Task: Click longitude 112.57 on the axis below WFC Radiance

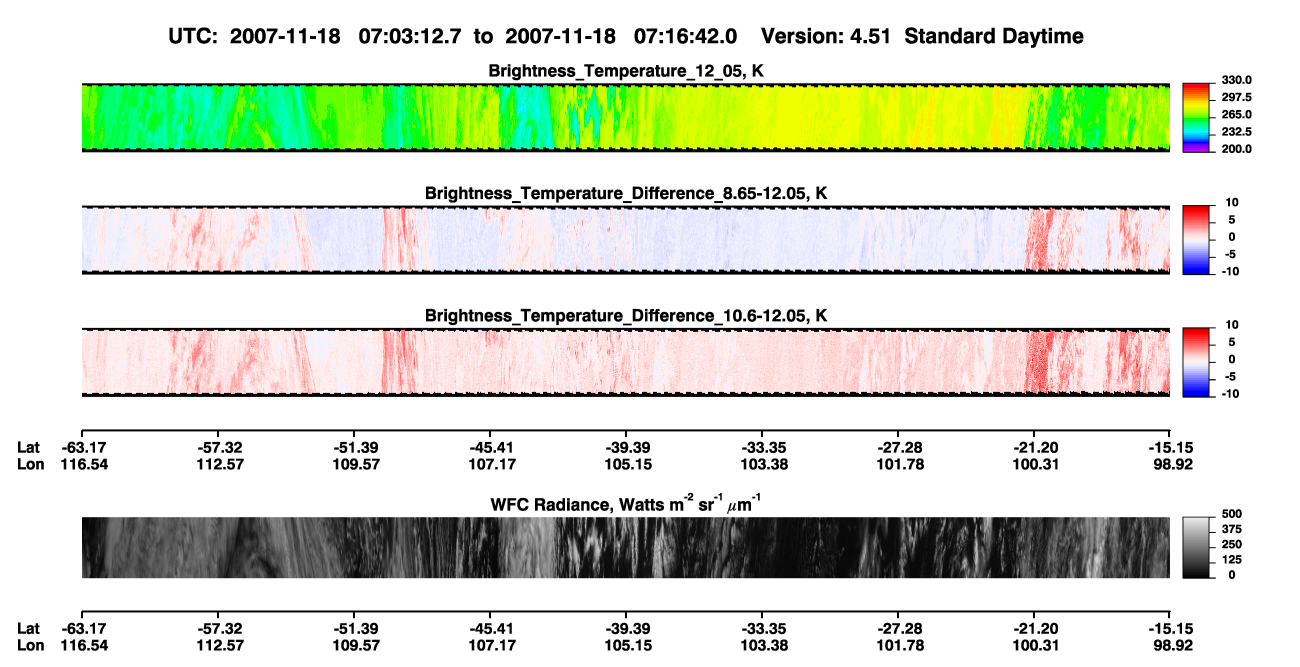Action: [218, 646]
